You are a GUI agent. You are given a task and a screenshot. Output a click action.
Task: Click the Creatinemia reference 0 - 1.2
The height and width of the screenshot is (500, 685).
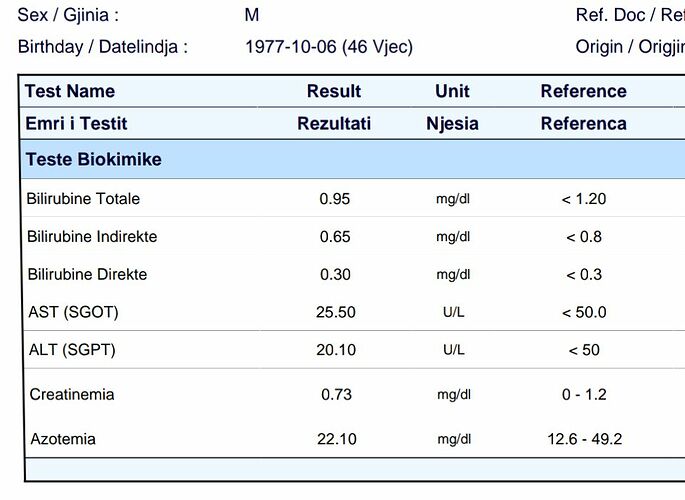[584, 394]
